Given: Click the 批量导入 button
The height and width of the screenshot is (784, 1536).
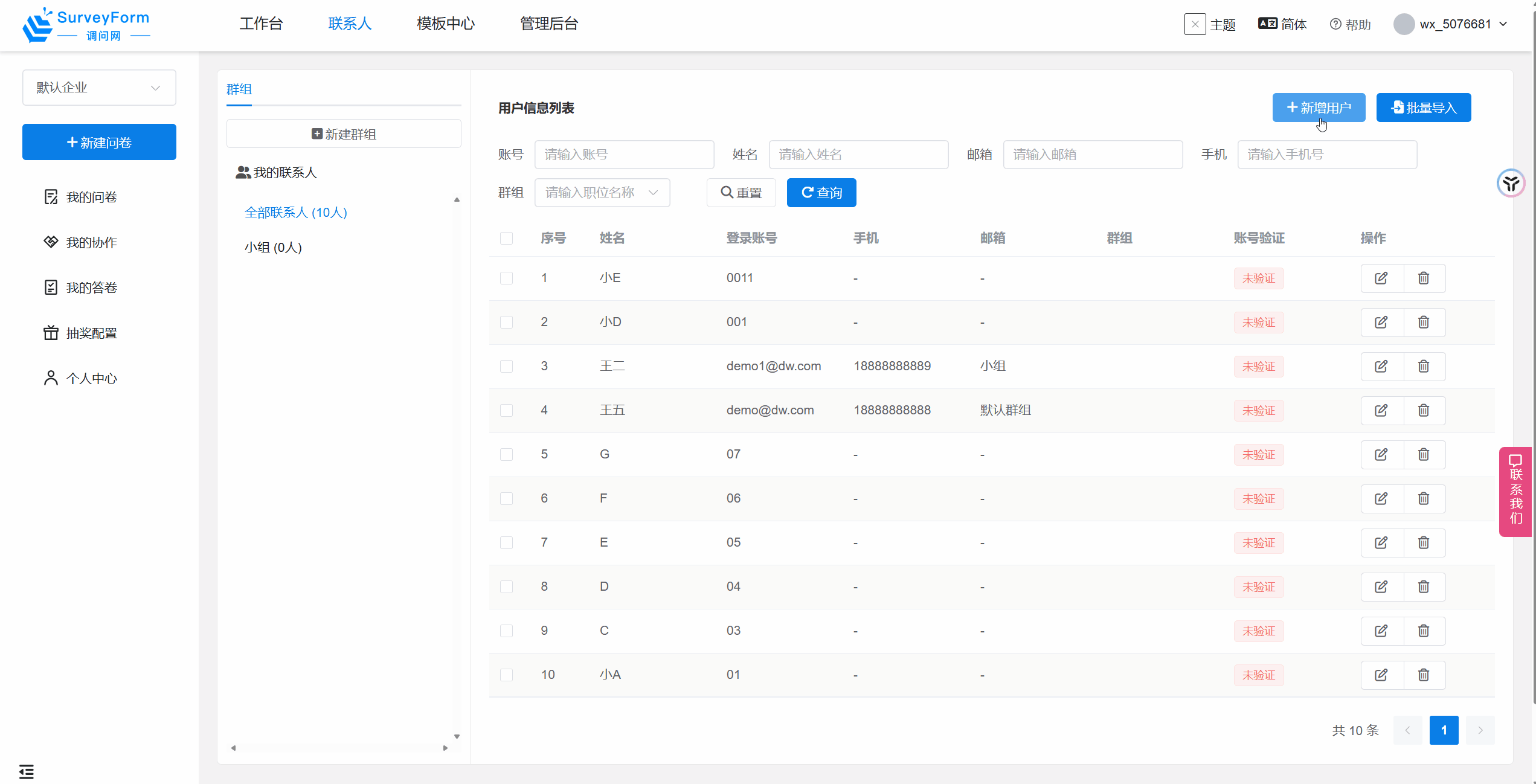Looking at the screenshot, I should 1423,108.
